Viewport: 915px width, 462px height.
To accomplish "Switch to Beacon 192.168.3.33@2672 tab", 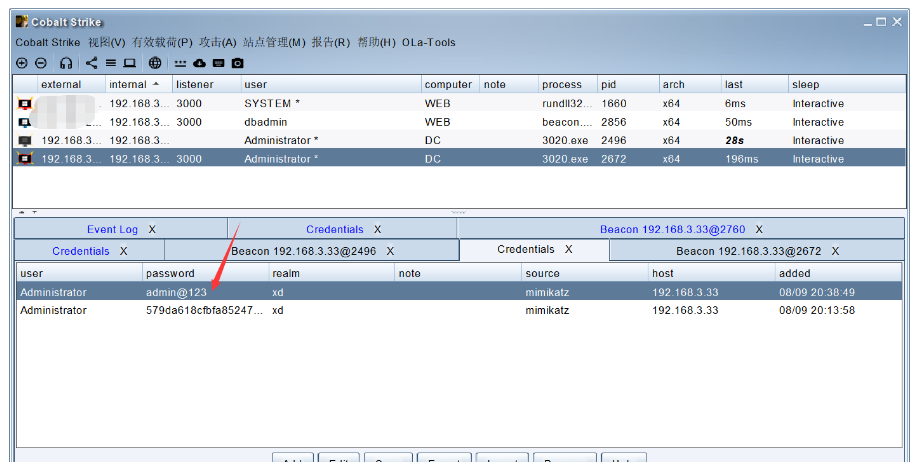I will click(749, 251).
